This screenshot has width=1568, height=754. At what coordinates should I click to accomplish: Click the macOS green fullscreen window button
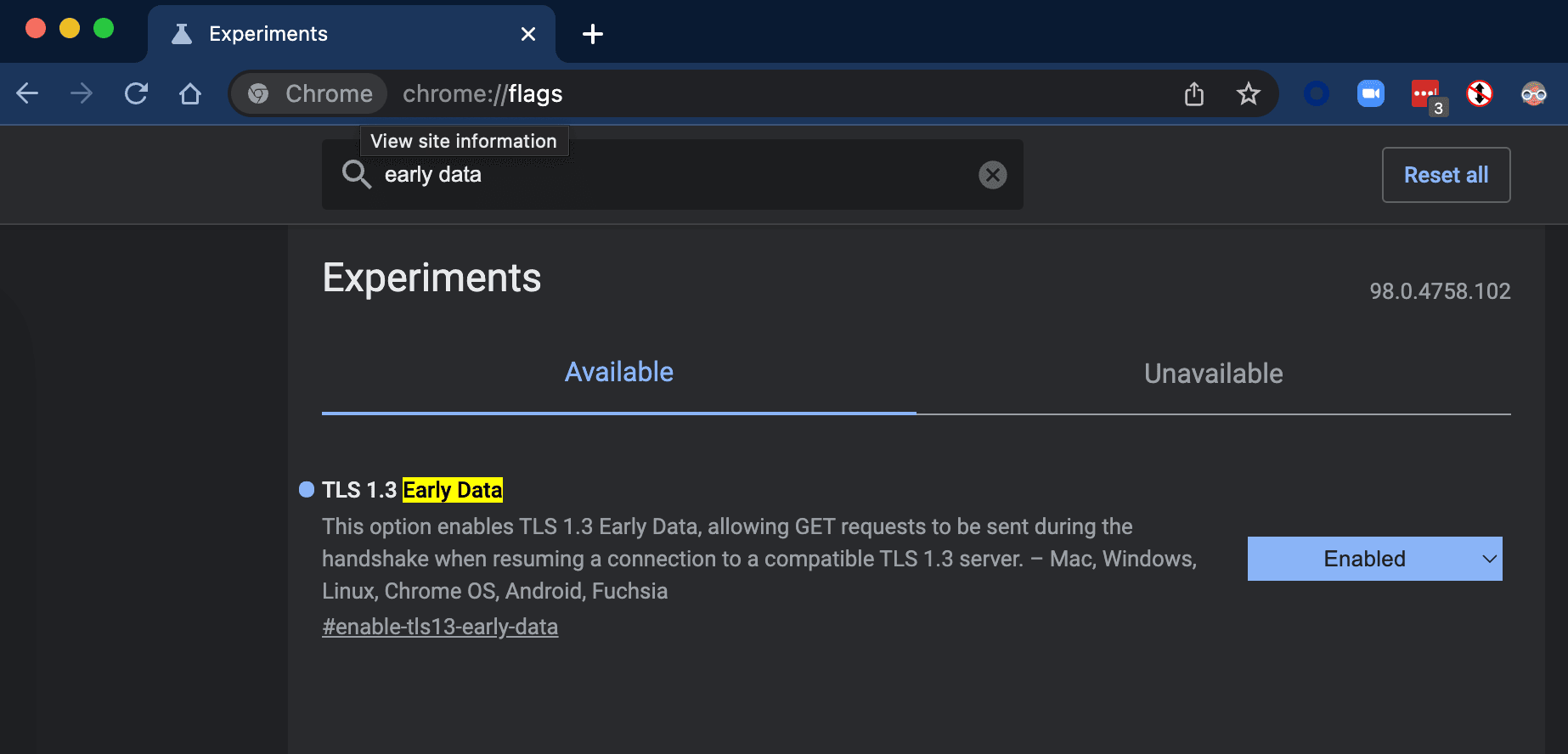point(104,28)
